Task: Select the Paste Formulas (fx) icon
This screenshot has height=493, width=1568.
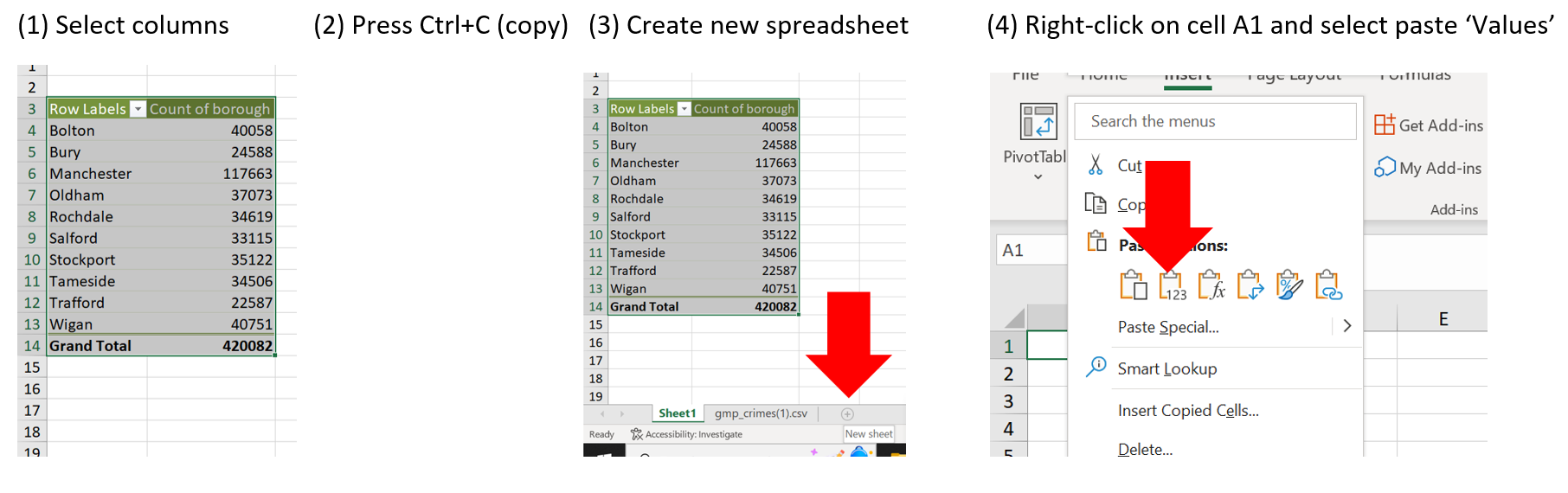Action: (1211, 285)
